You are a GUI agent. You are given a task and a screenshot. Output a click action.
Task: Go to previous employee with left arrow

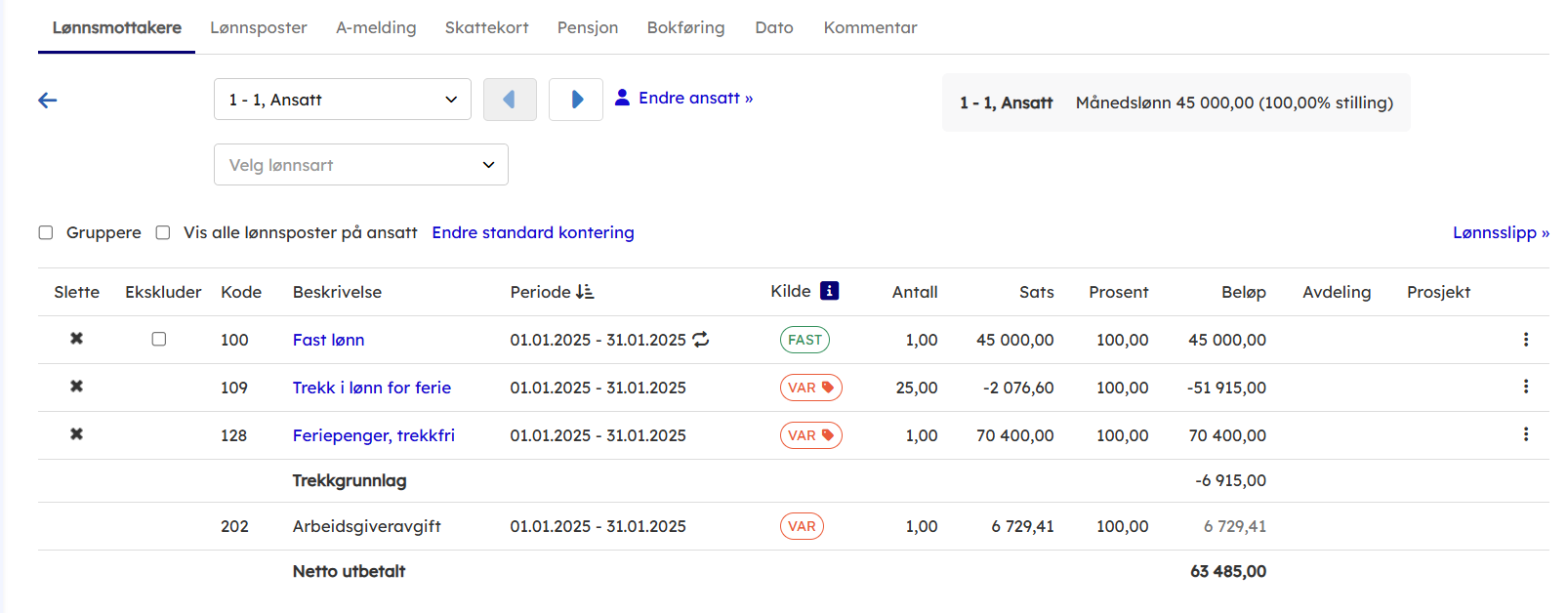tap(510, 100)
